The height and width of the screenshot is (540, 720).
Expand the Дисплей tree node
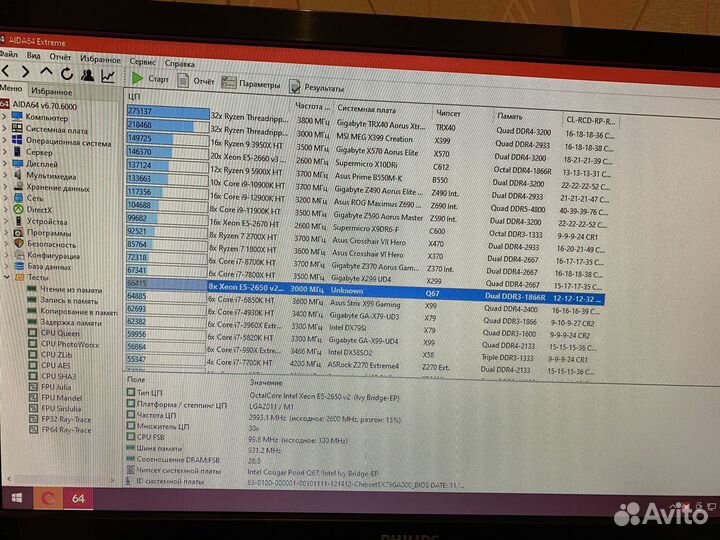point(5,163)
